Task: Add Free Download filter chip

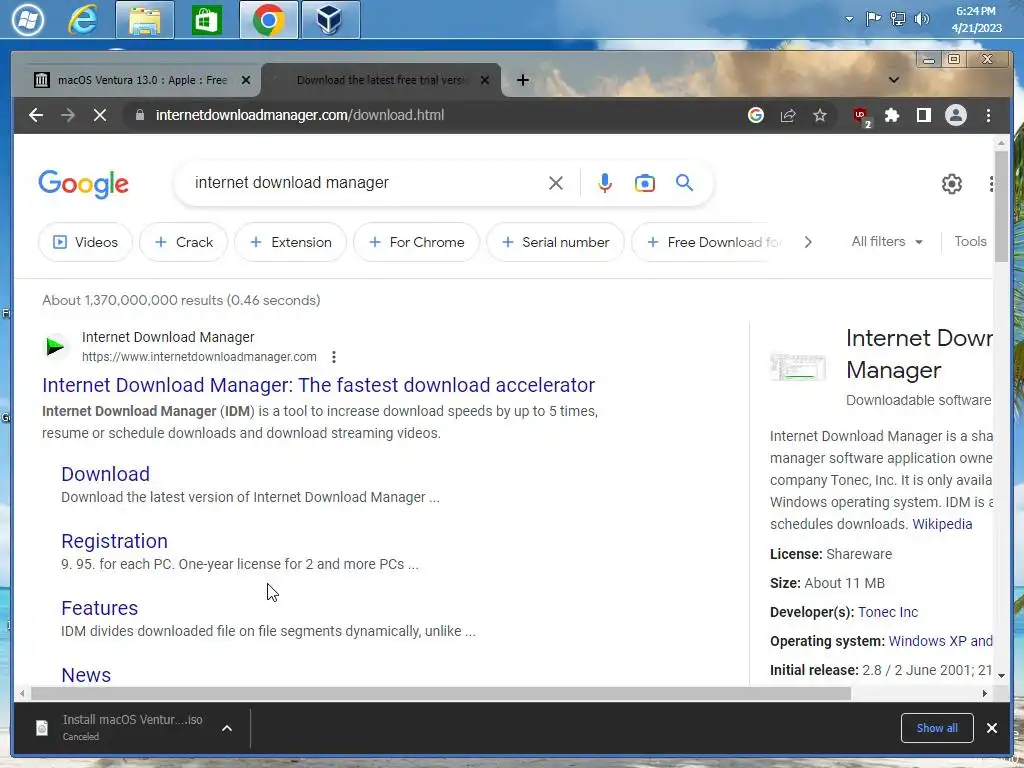Action: pos(707,242)
